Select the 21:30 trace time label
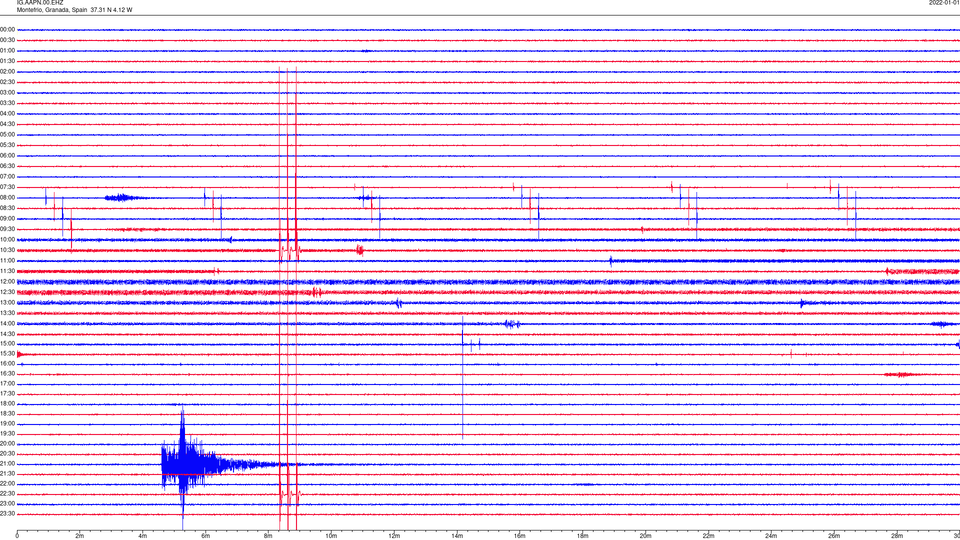Viewport: 960px width, 540px height. pyautogui.click(x=8, y=474)
